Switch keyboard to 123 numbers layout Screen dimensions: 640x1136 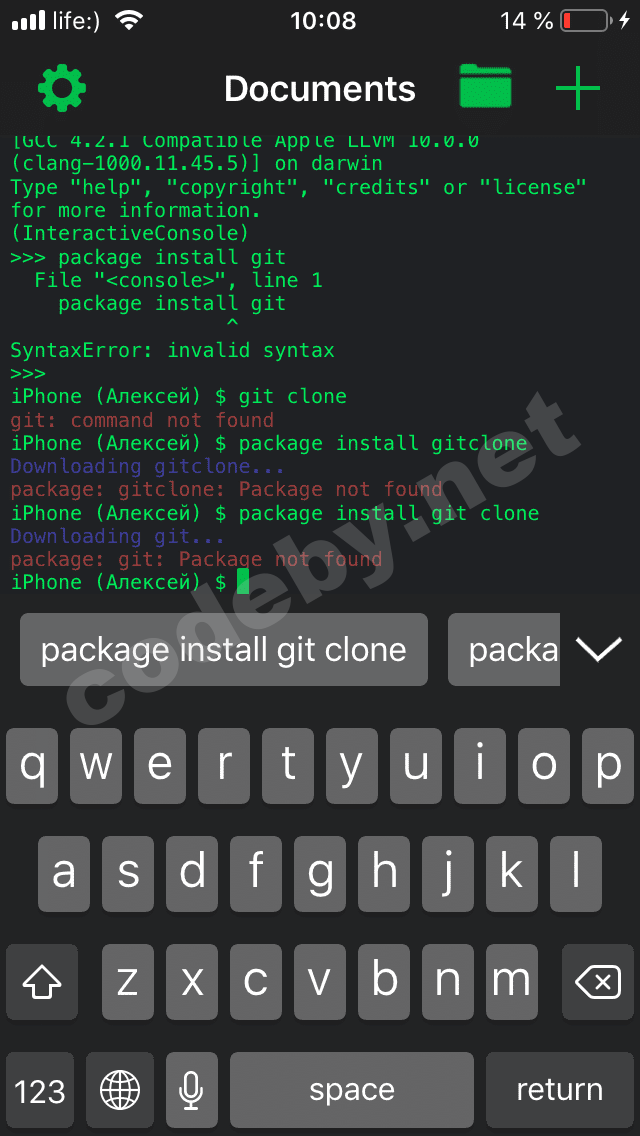pyautogui.click(x=40, y=1090)
